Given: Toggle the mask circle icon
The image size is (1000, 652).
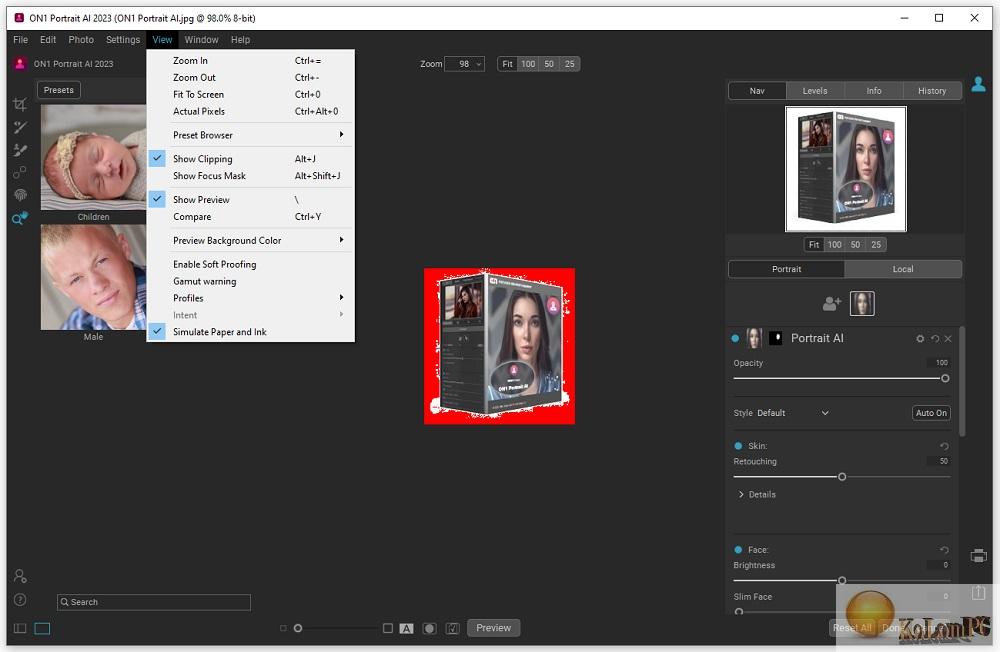Looking at the screenshot, I should pos(430,628).
